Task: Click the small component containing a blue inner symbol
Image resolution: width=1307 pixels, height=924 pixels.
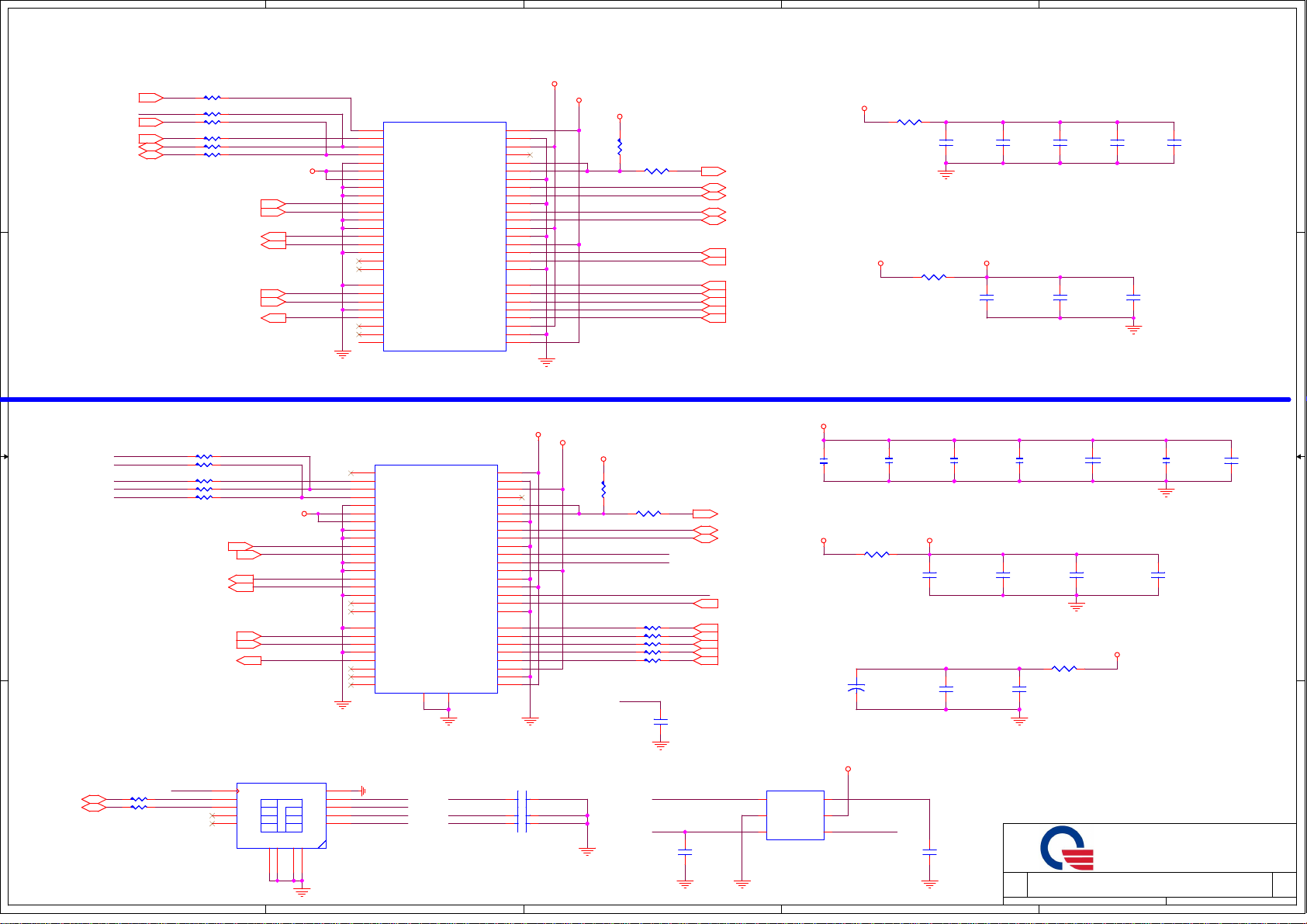Action: pyautogui.click(x=282, y=815)
